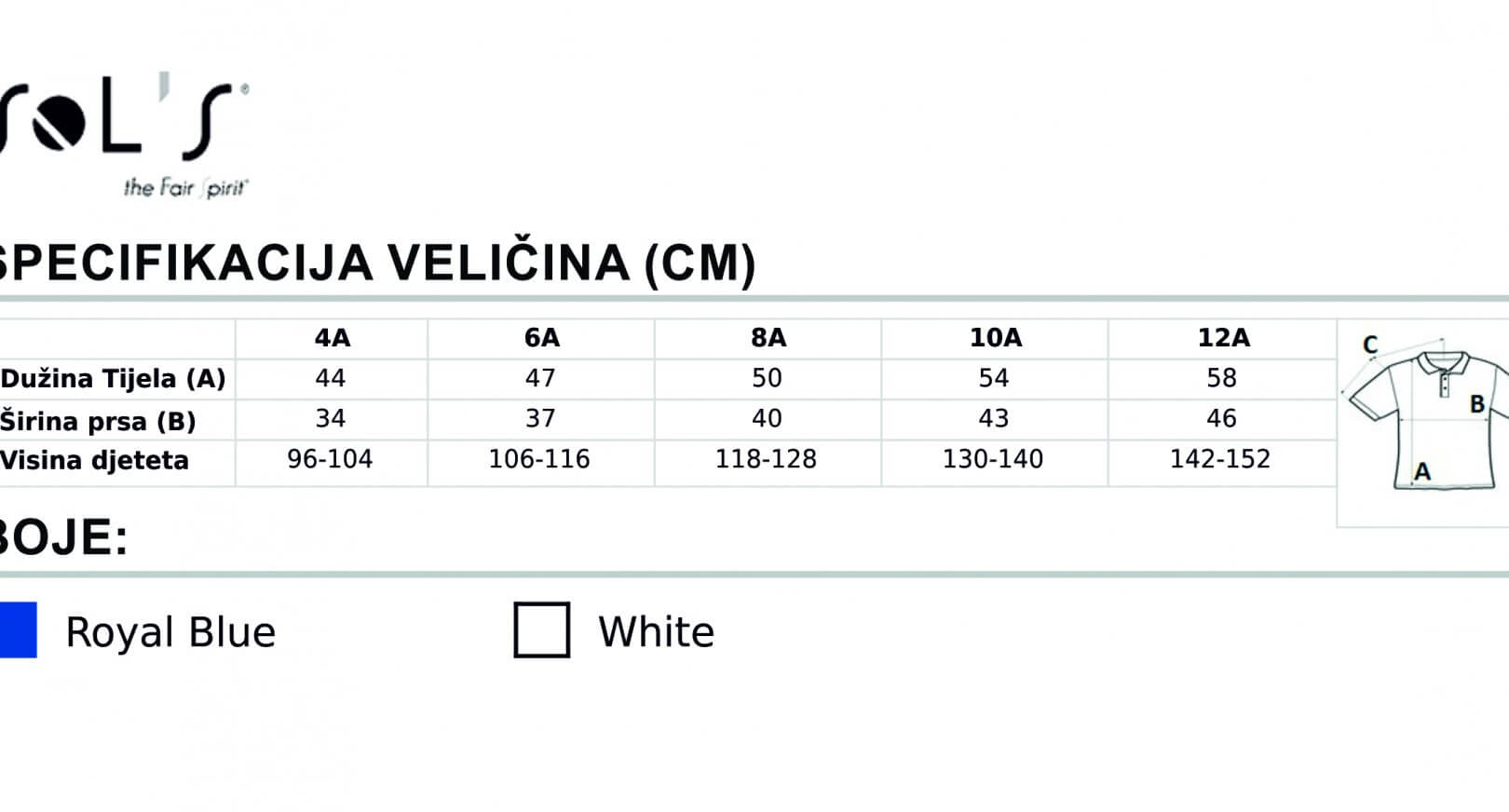Click the letter C on shirt diagram
Screen dimensions: 1509x812
pos(1370,345)
